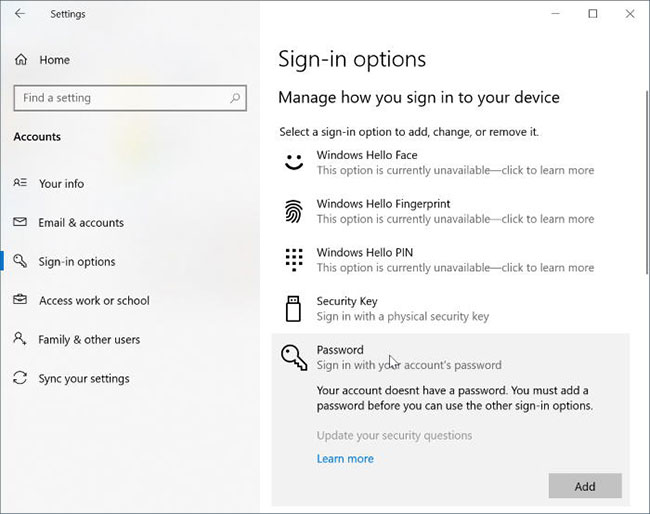
Task: Click the Access work or school briefcase icon
Action: pos(20,299)
